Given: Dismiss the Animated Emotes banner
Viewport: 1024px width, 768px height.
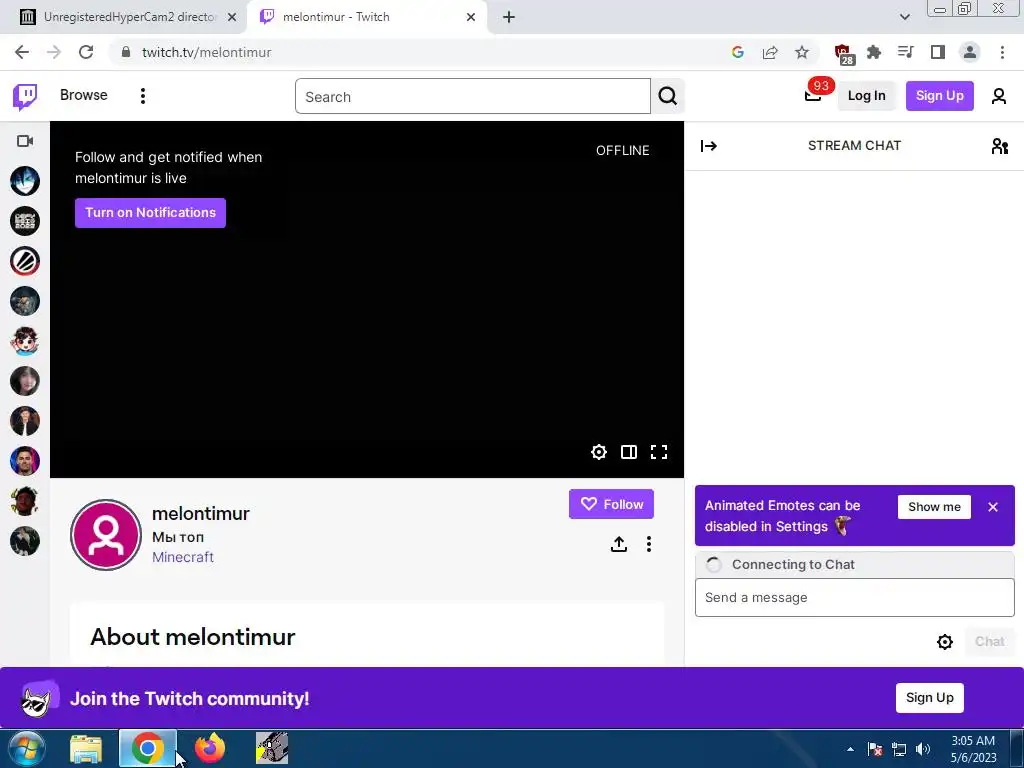Looking at the screenshot, I should click(993, 507).
